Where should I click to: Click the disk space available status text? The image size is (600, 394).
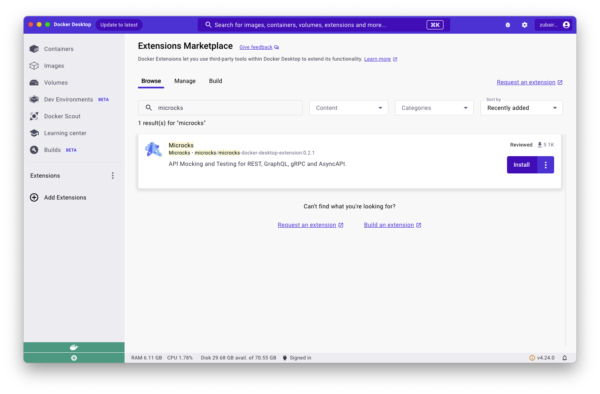pos(238,358)
